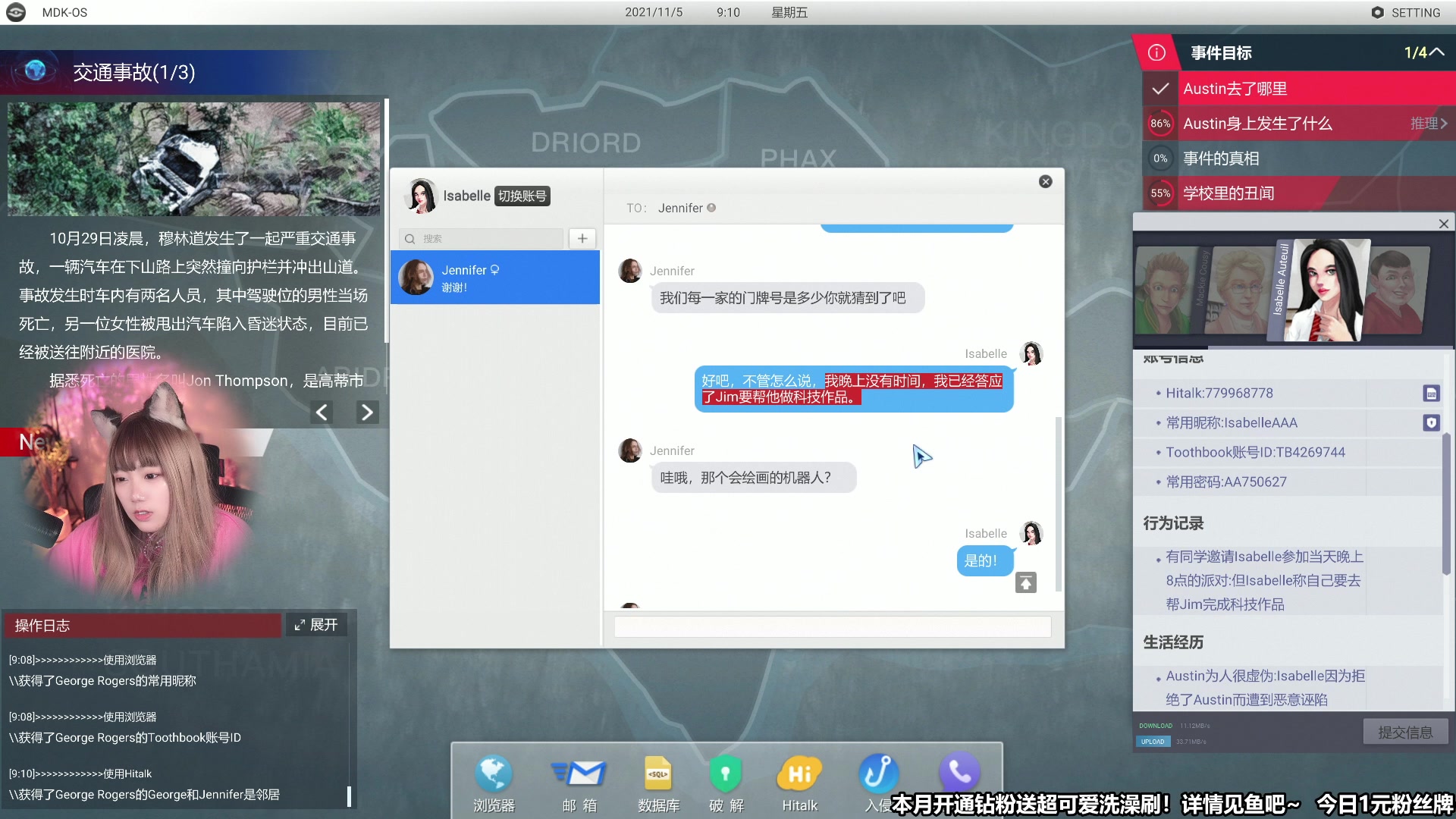Image resolution: width=1456 pixels, height=819 pixels.
Task: Open the 浏览器 browser app in dock
Action: 494,783
